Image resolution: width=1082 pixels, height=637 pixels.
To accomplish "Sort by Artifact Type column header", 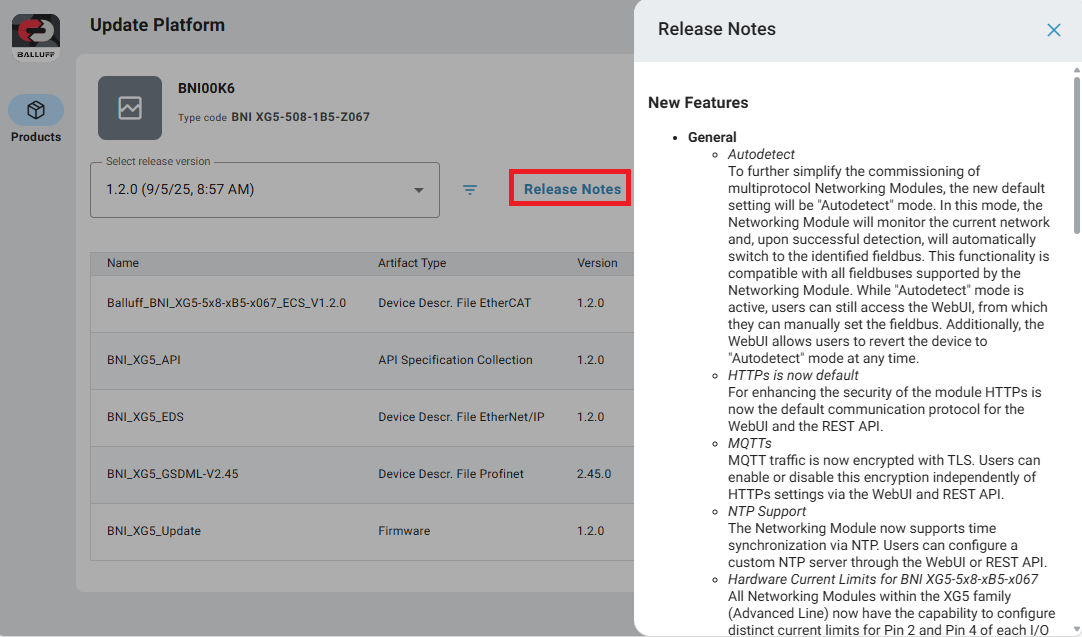I will coord(411,263).
